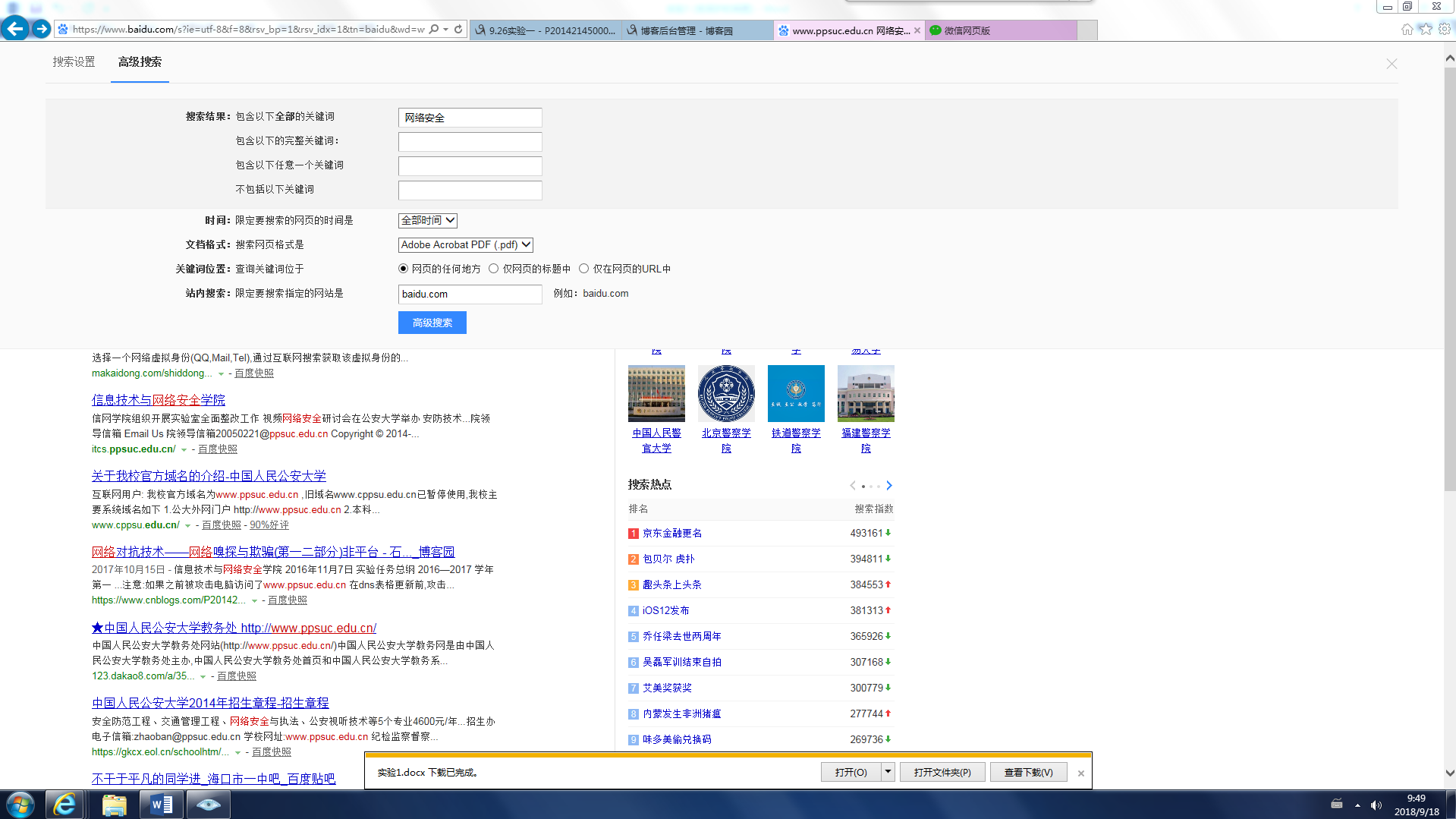This screenshot has height=819, width=1456.
Task: Refresh the page using the reload icon
Action: click(x=458, y=30)
